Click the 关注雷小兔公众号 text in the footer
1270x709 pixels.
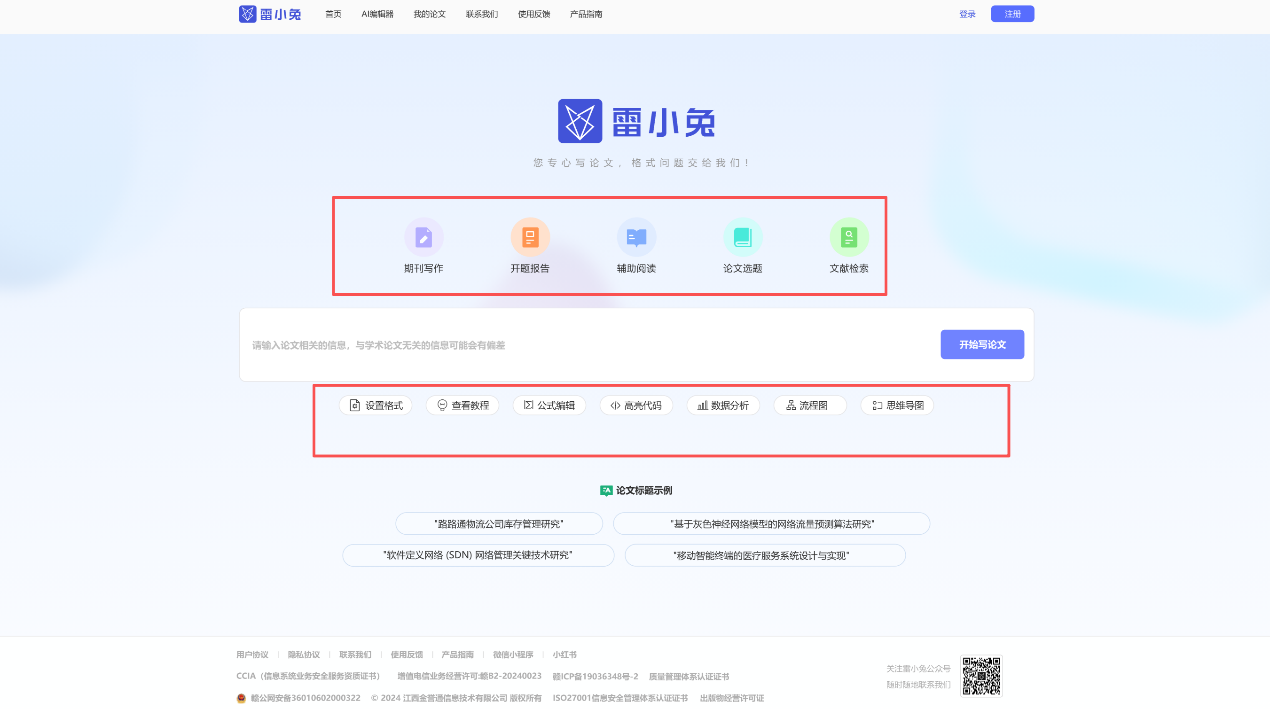pyautogui.click(x=918, y=668)
